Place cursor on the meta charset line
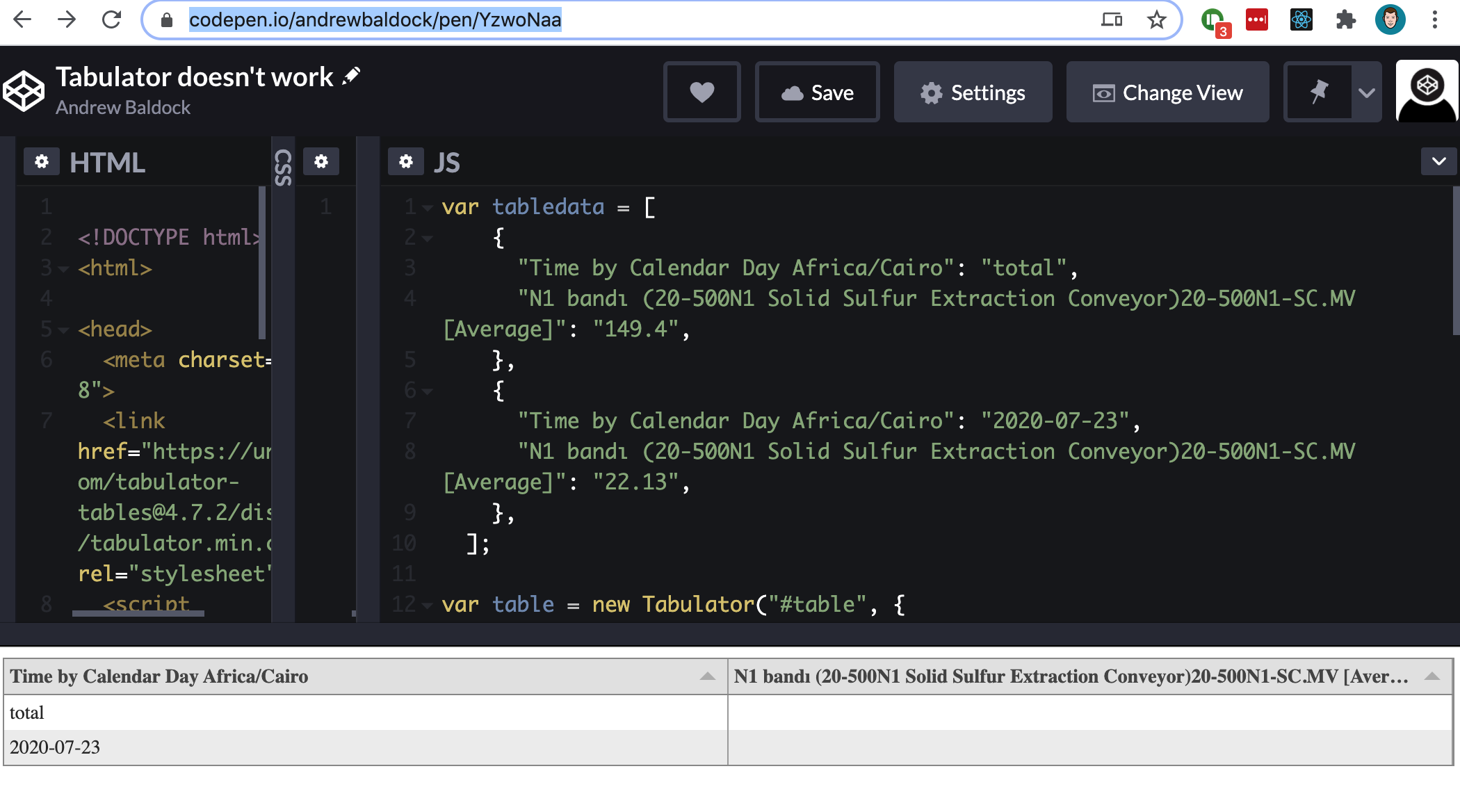 [x=187, y=359]
